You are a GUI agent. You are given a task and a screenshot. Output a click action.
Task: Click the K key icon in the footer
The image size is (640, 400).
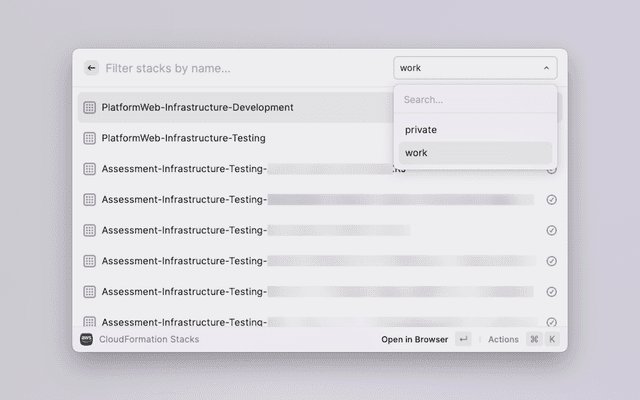[x=551, y=339]
